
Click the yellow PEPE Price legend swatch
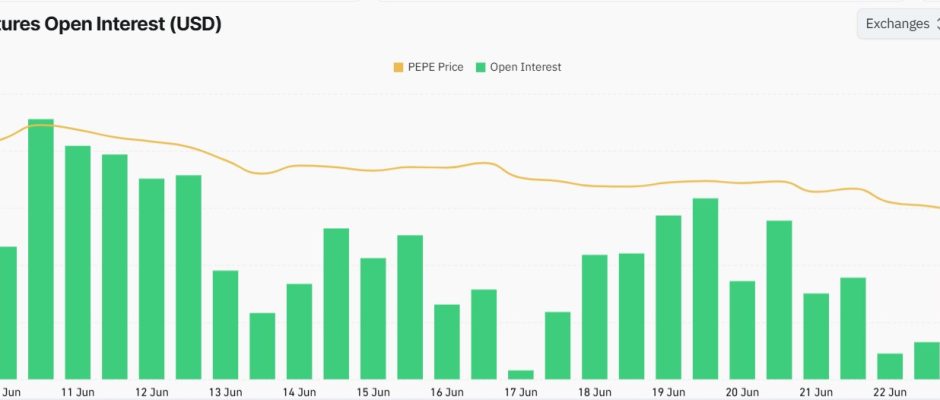398,67
